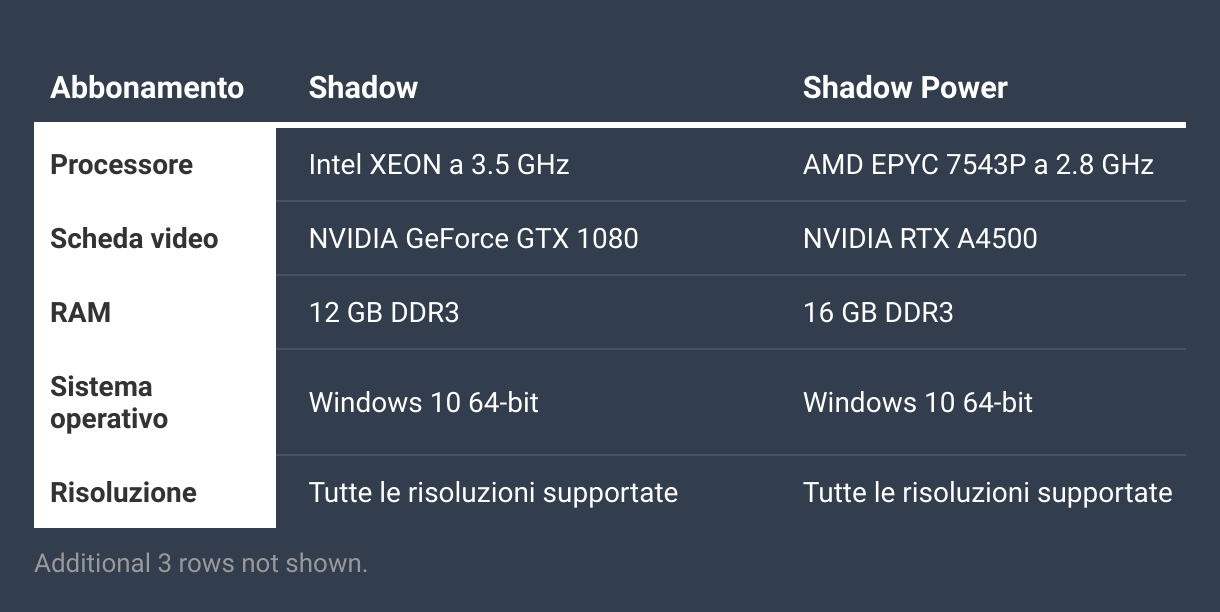The image size is (1220, 612).
Task: Select the NVIDIA RTX A4500 cell
Action: 920,238
